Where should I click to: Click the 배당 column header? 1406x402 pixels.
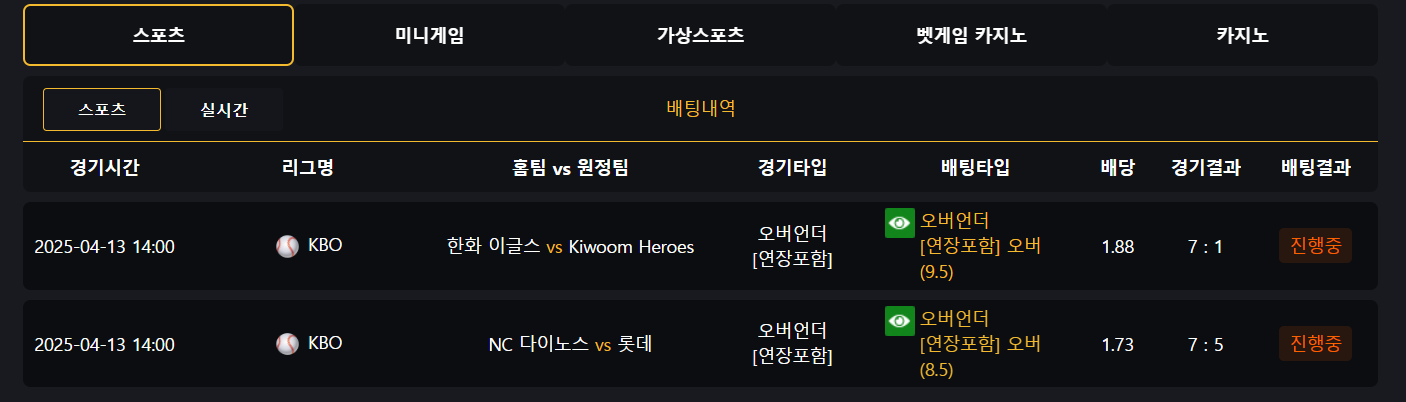(1117, 168)
